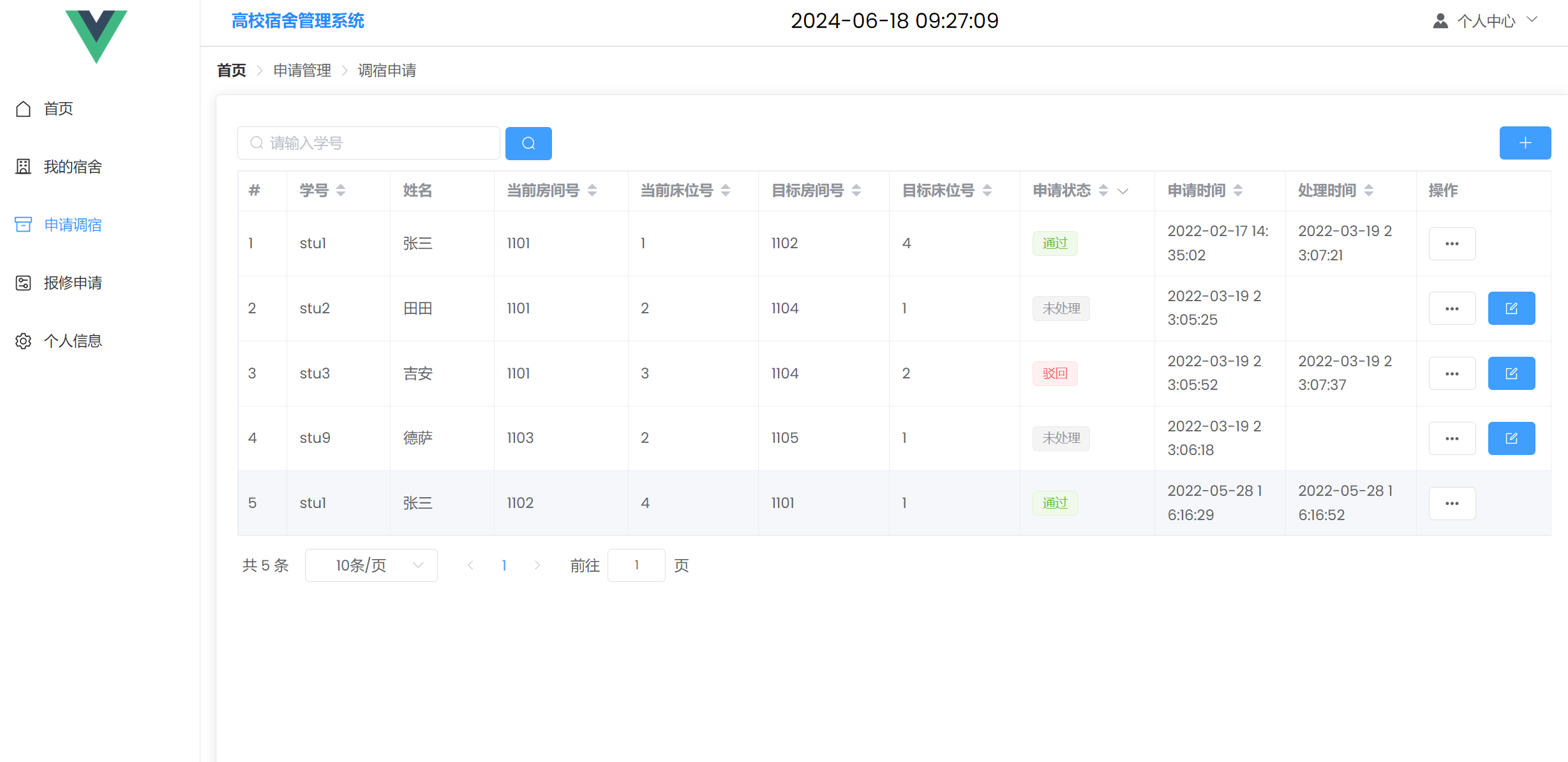Open the 10条/页 page size dropdown
1568x762 pixels.
point(371,565)
